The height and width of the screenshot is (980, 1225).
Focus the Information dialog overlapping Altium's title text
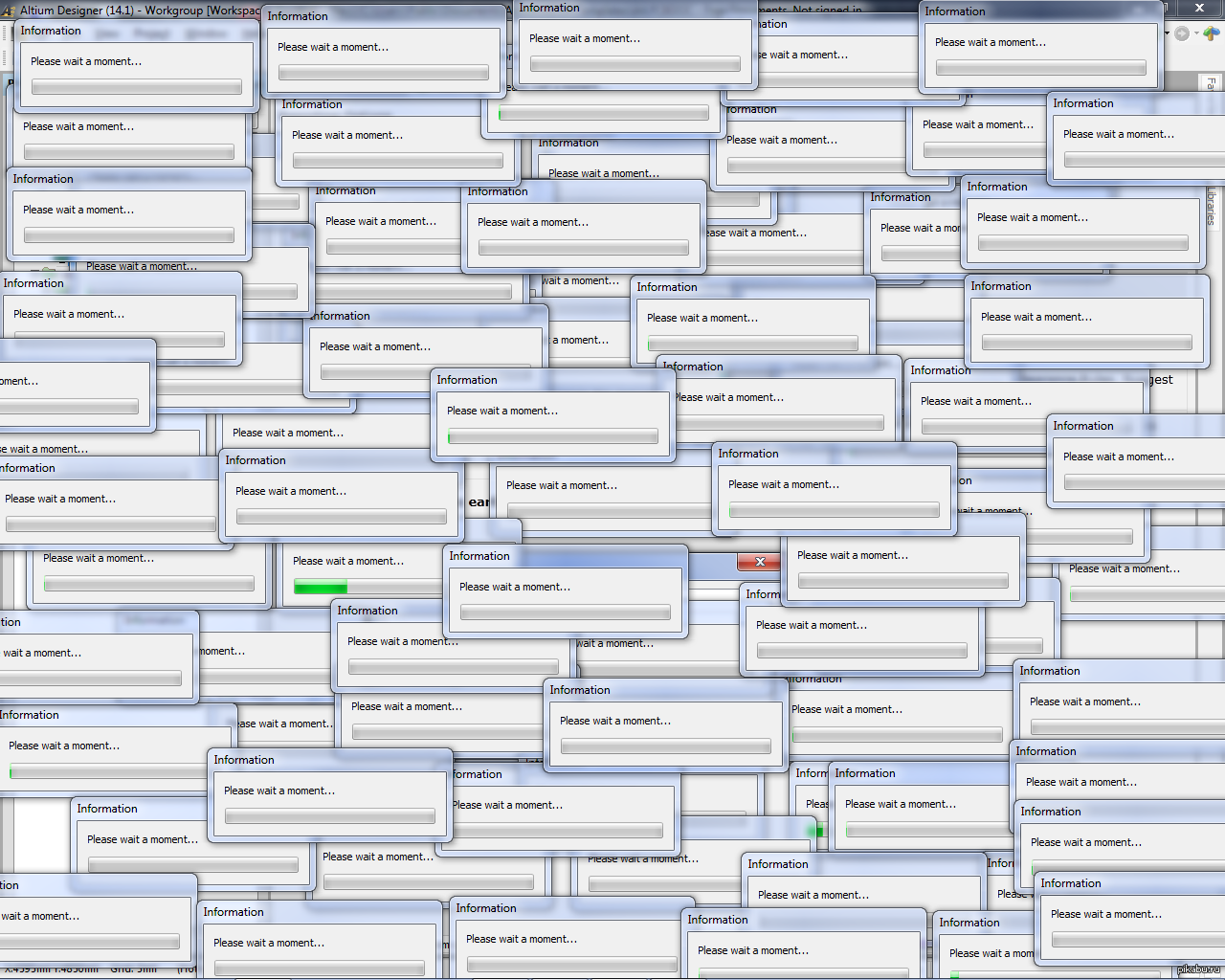[383, 48]
